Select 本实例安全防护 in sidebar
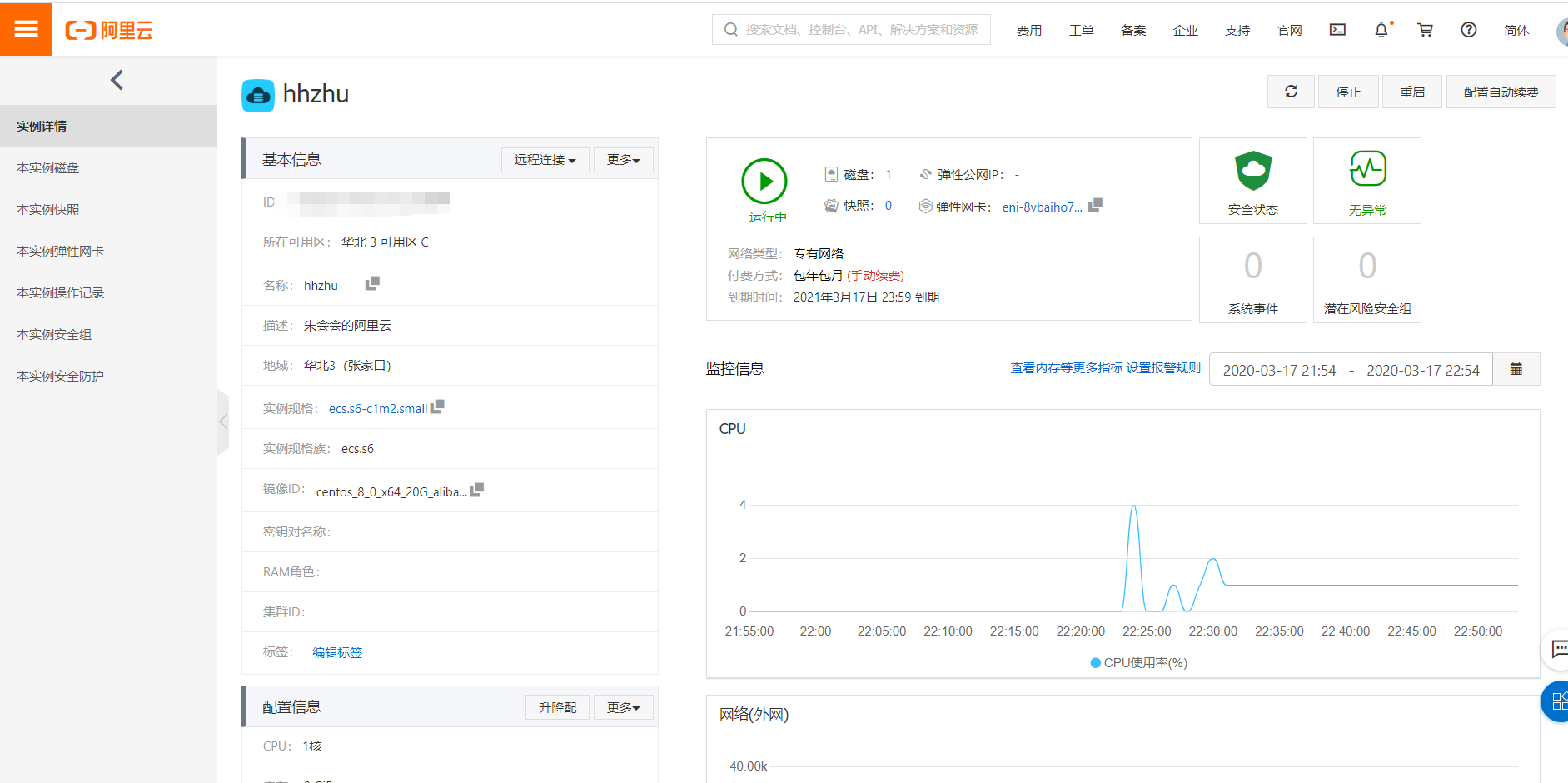The width and height of the screenshot is (1568, 783). (108, 376)
